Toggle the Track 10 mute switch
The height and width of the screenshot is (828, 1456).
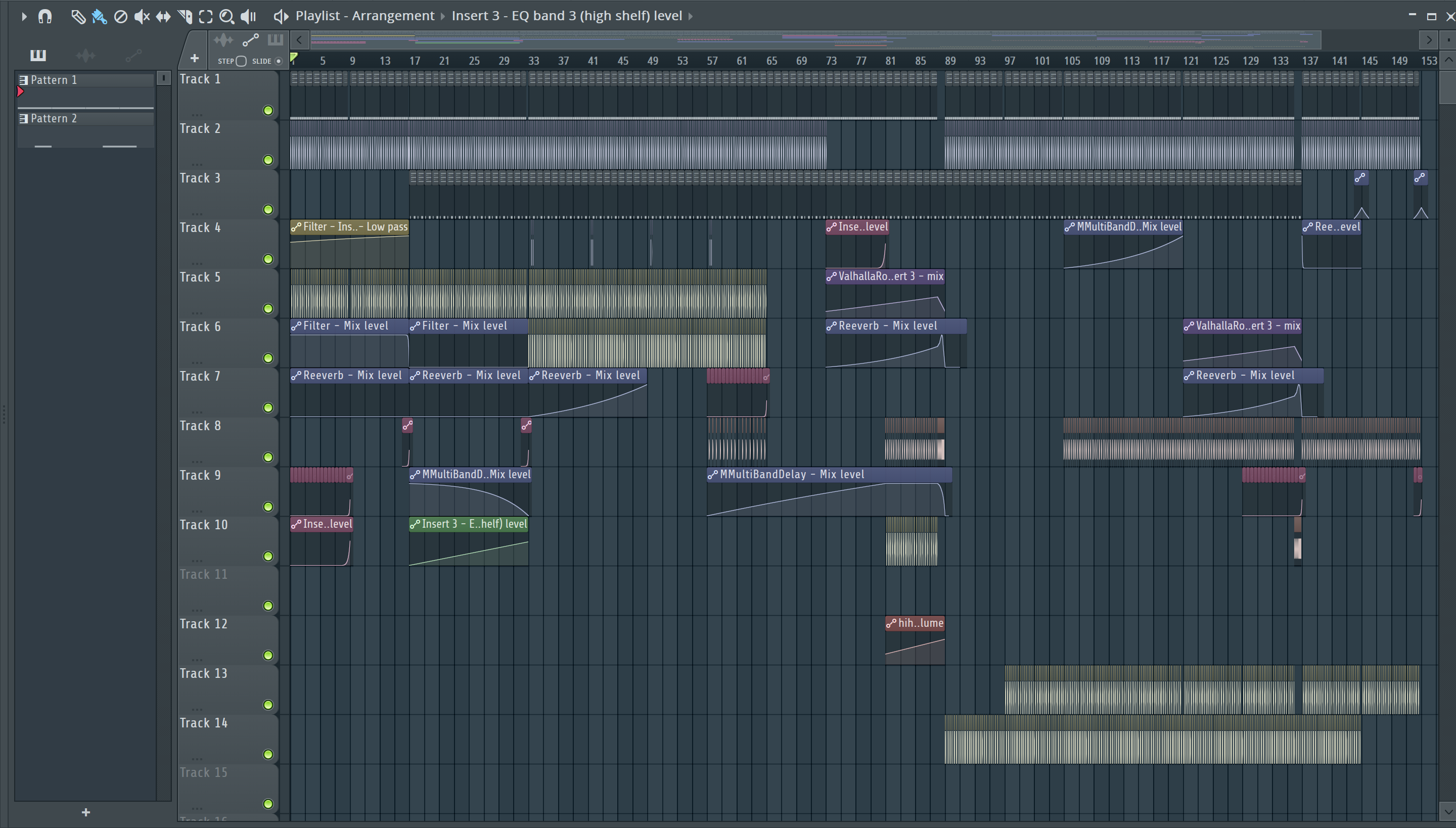(x=268, y=556)
